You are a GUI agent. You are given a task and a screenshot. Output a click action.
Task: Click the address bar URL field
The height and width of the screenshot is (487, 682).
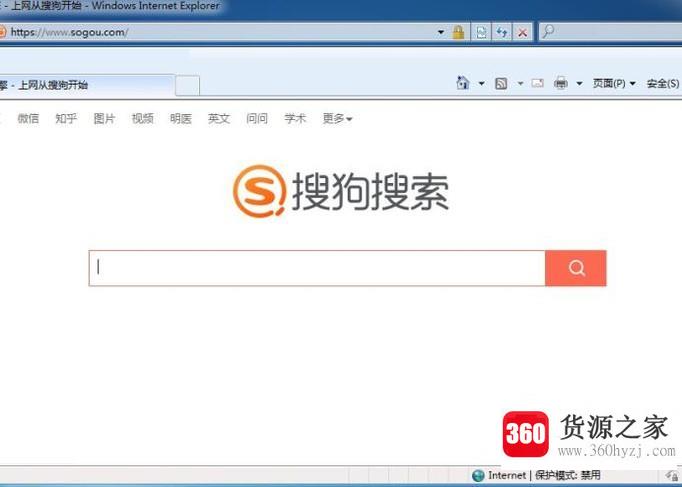point(217,32)
